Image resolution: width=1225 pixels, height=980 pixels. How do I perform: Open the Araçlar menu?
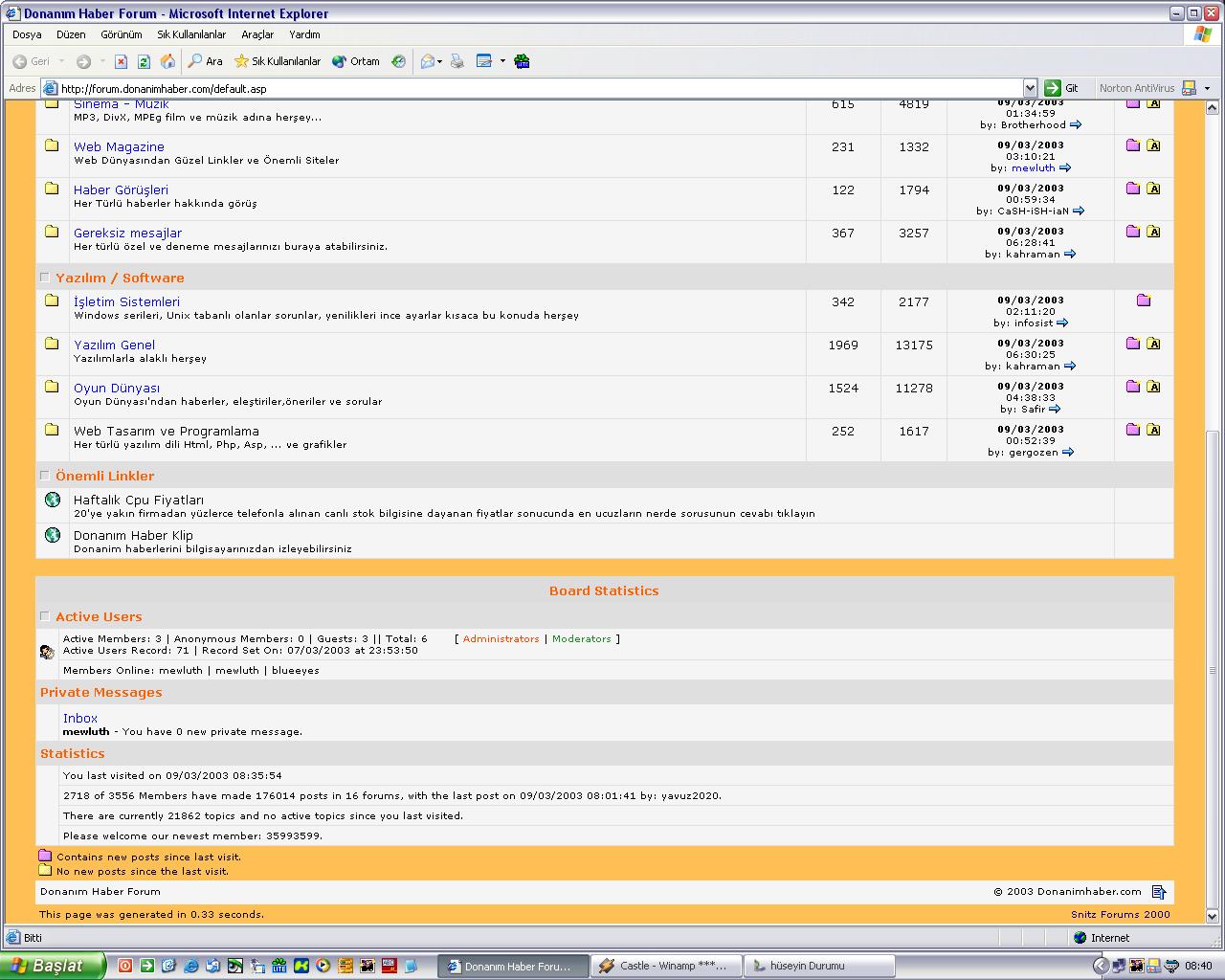coord(257,34)
